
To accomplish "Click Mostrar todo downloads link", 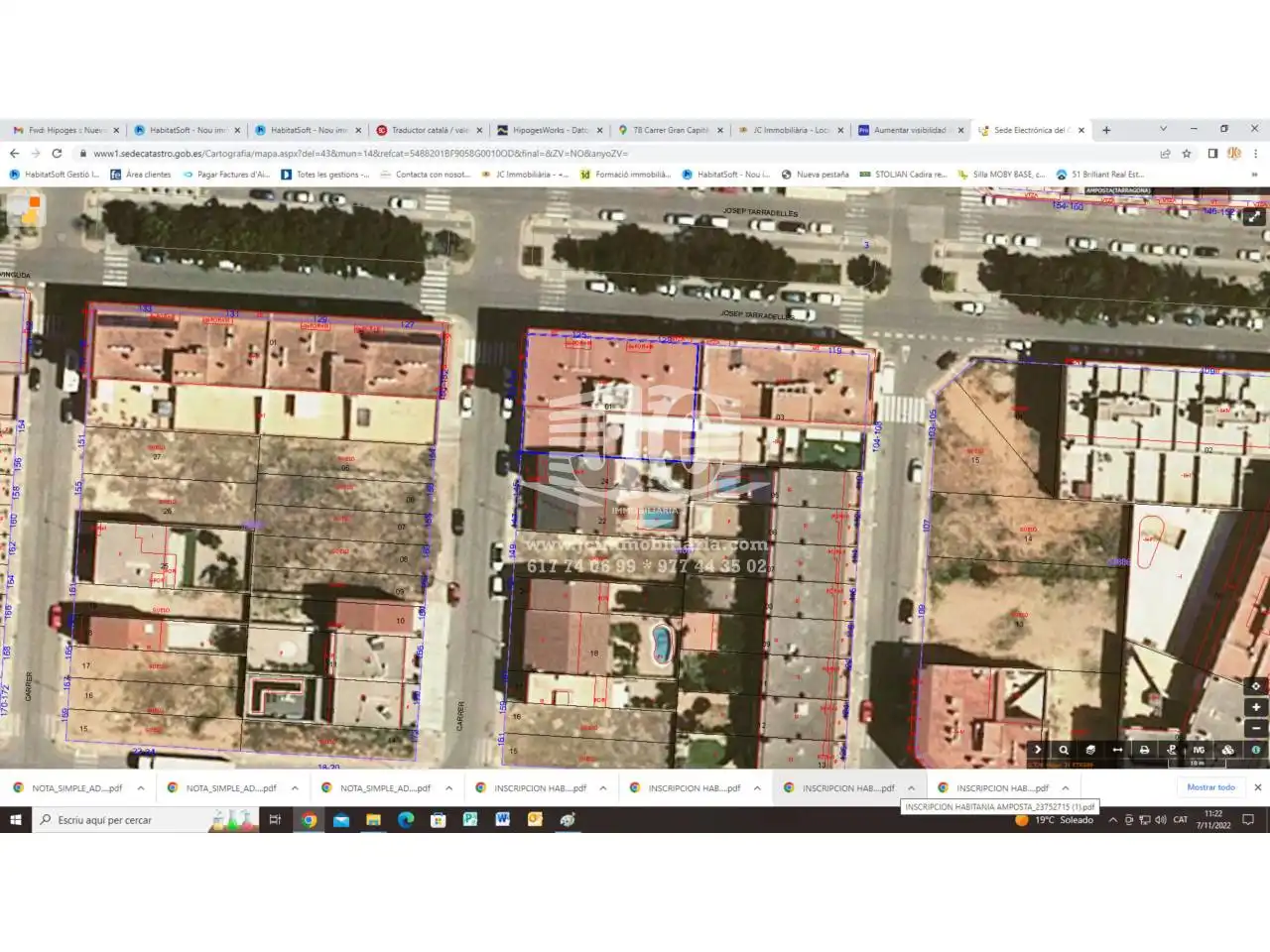I will pyautogui.click(x=1210, y=787).
